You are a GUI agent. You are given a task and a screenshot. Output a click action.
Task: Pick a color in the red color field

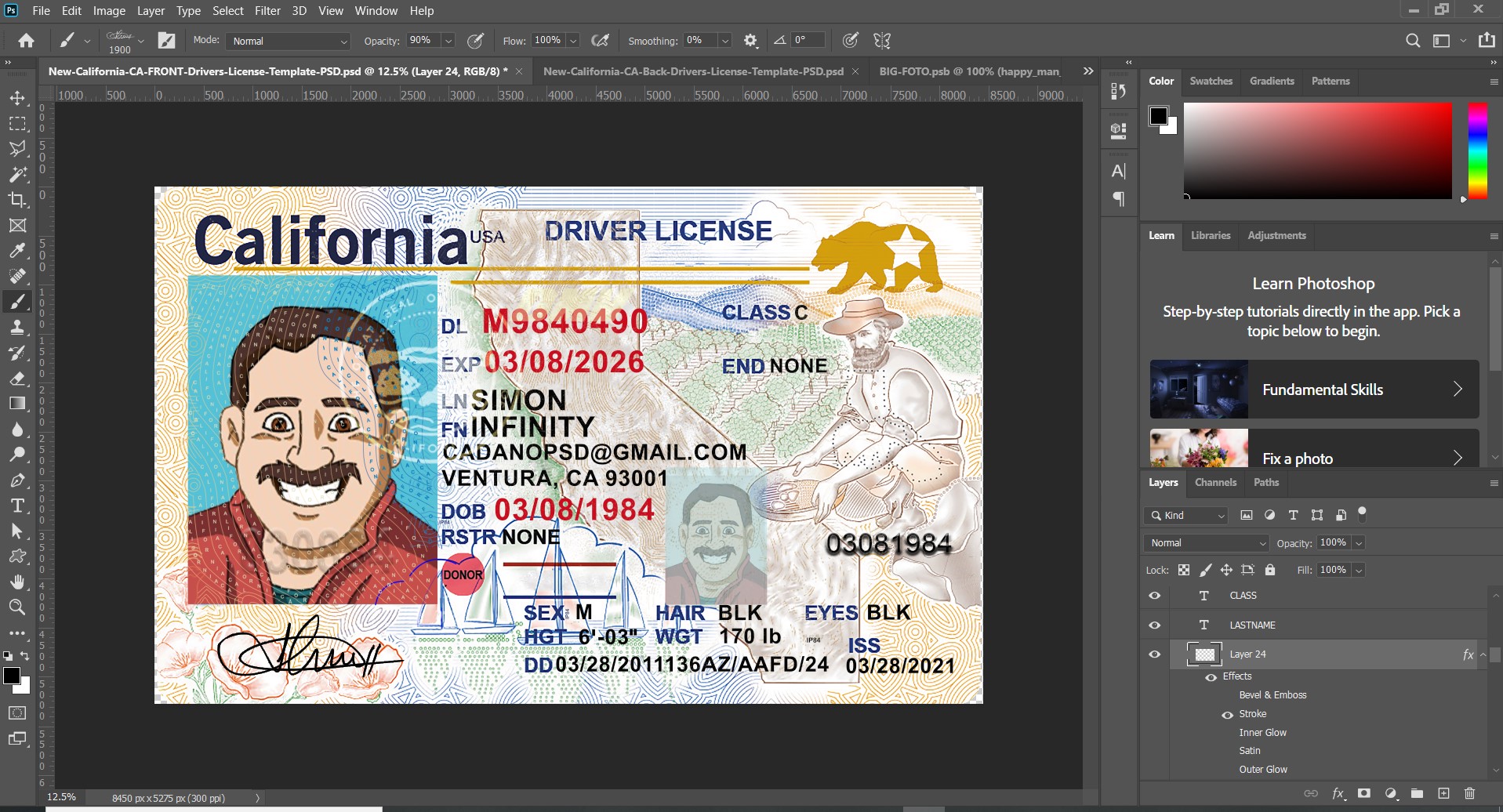(x=1318, y=150)
